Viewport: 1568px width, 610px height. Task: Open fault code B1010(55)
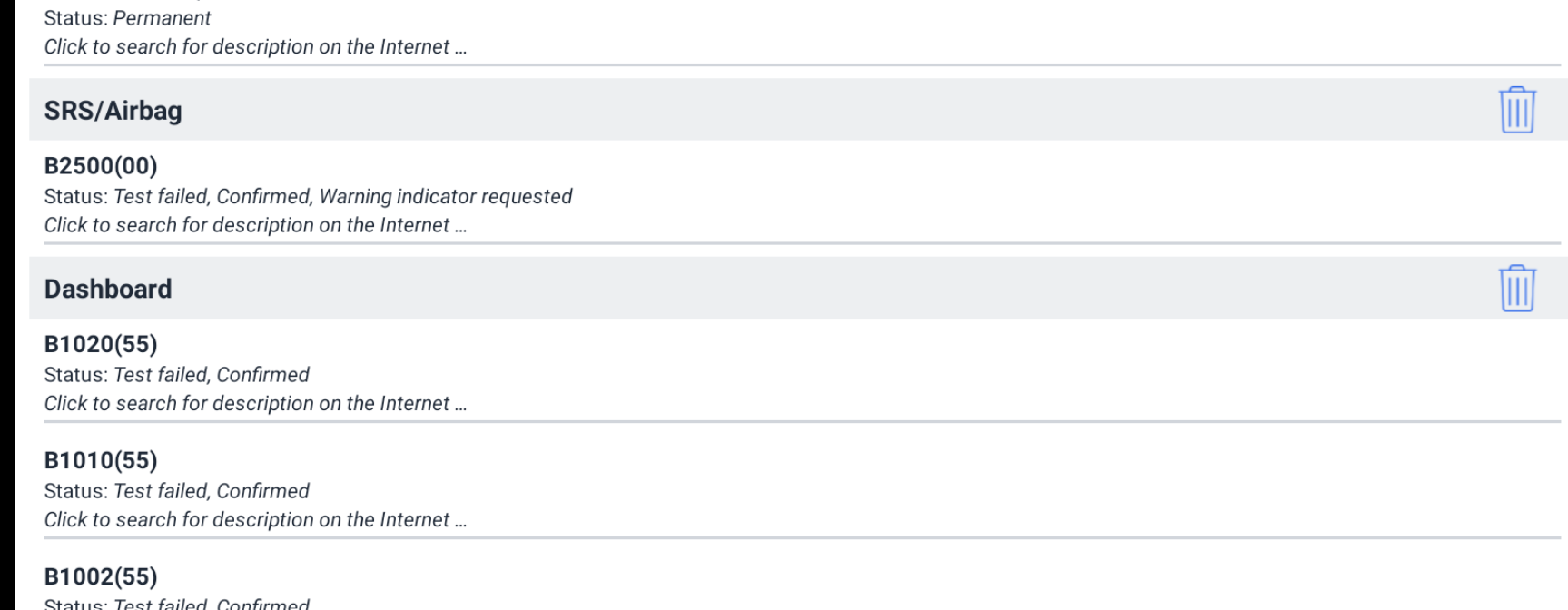[101, 460]
